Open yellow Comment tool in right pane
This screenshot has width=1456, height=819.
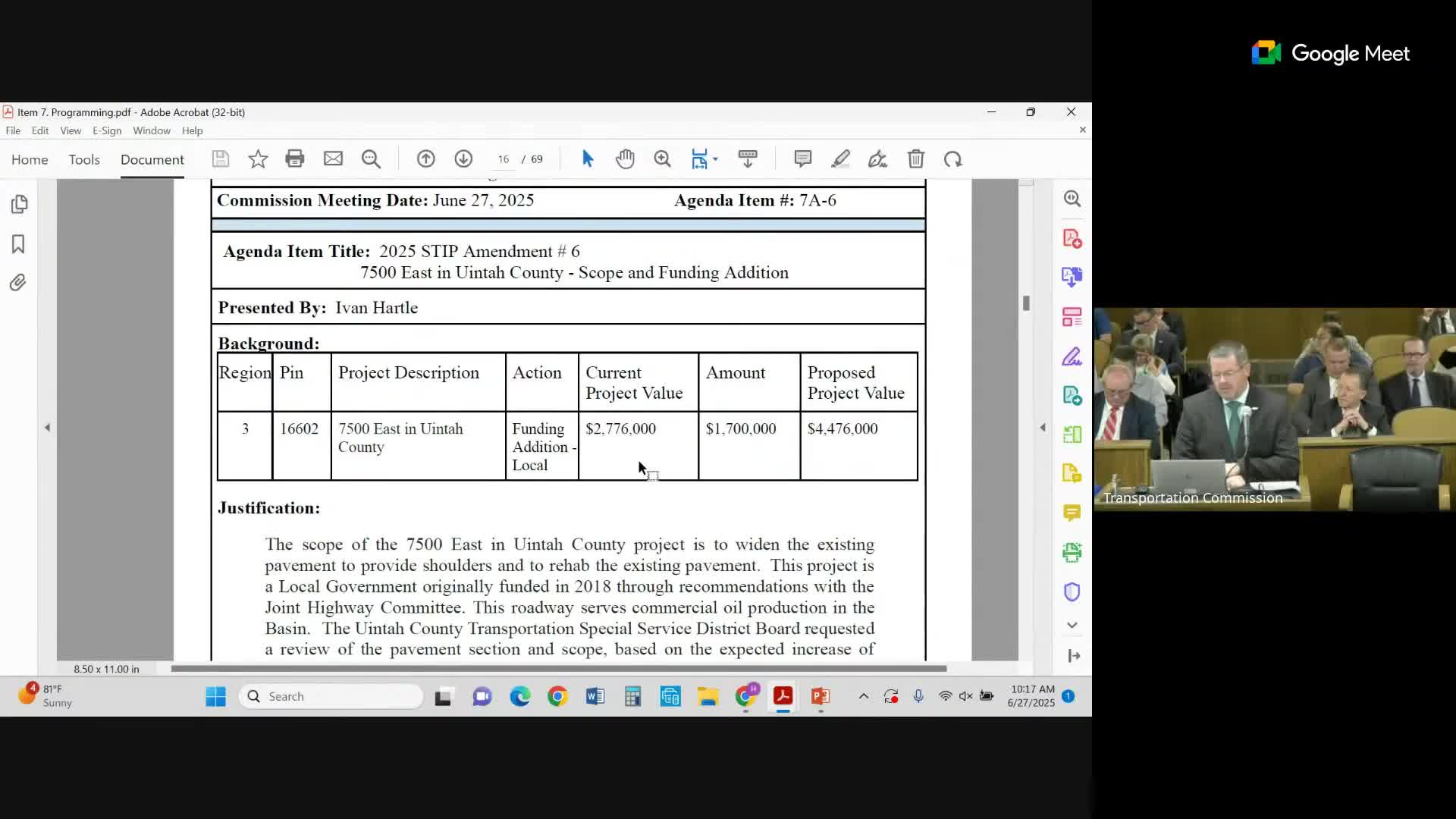pyautogui.click(x=1072, y=513)
